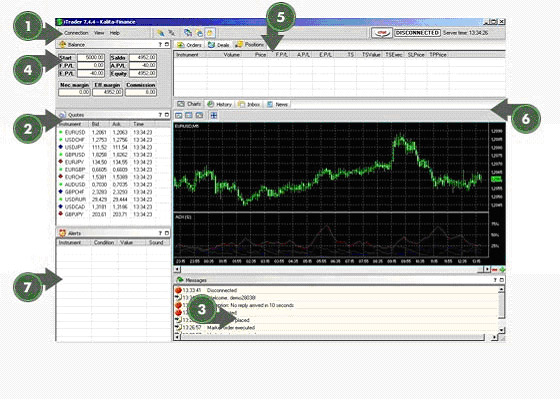Viewport: 560px width, 400px height.
Task: Click the Equity value field
Action: point(143,74)
